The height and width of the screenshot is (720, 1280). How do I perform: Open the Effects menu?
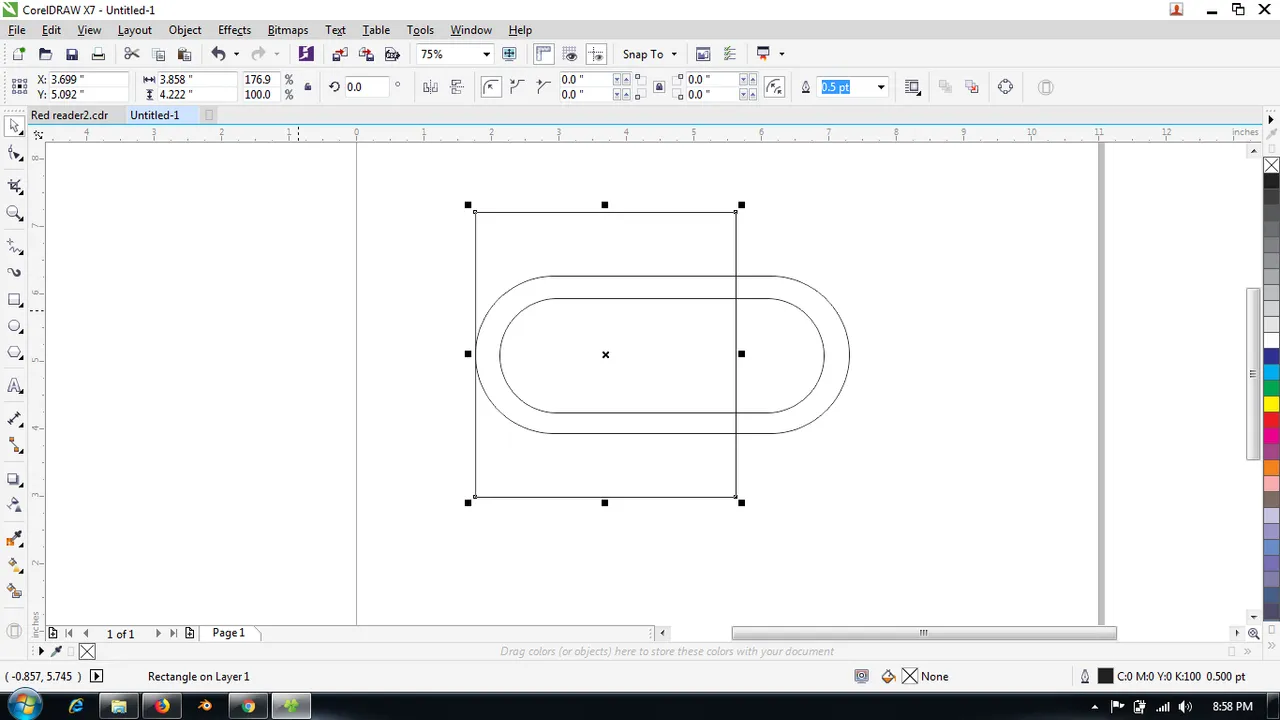pos(235,30)
